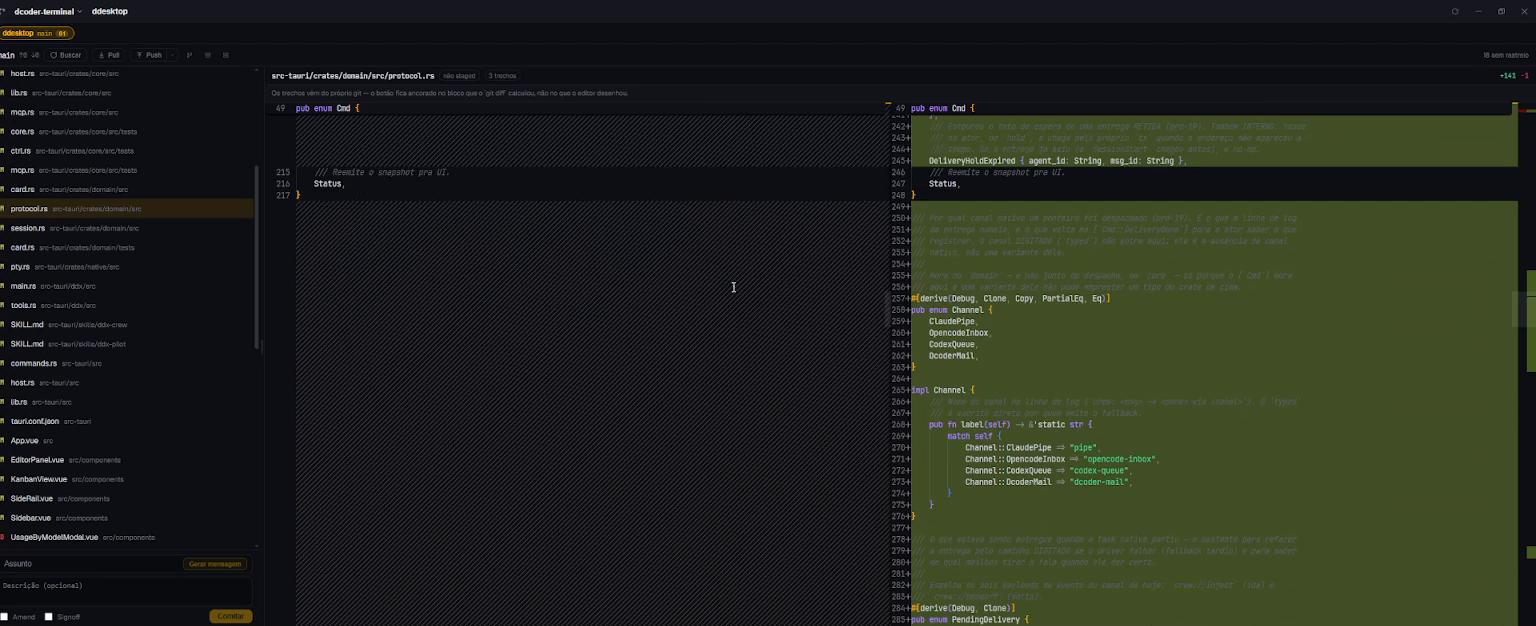Open SKILL.md in skills/ddx-pilot

[x=128, y=344]
